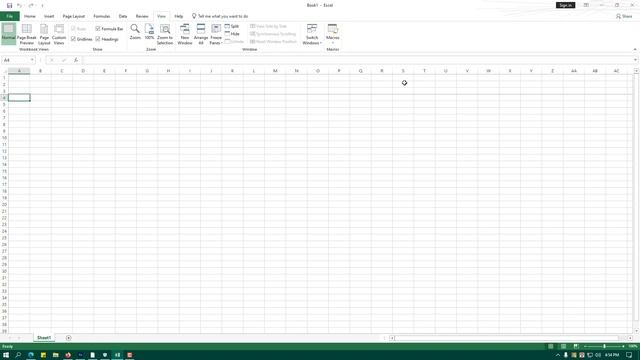640x360 pixels.
Task: Launch Microsoft Edge from the taskbar
Action: pos(31,355)
